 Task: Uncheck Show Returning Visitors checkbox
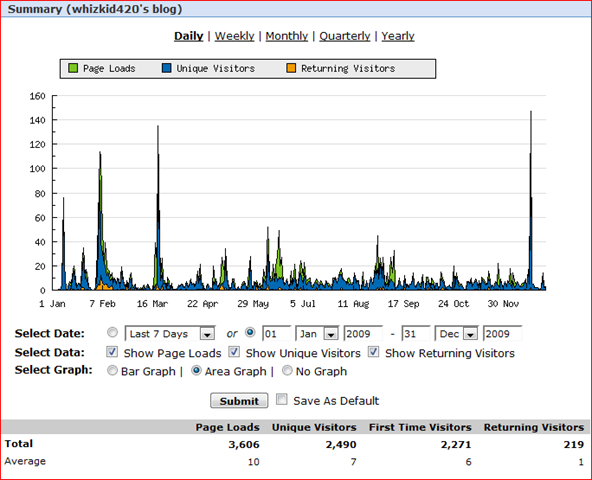tap(373, 352)
